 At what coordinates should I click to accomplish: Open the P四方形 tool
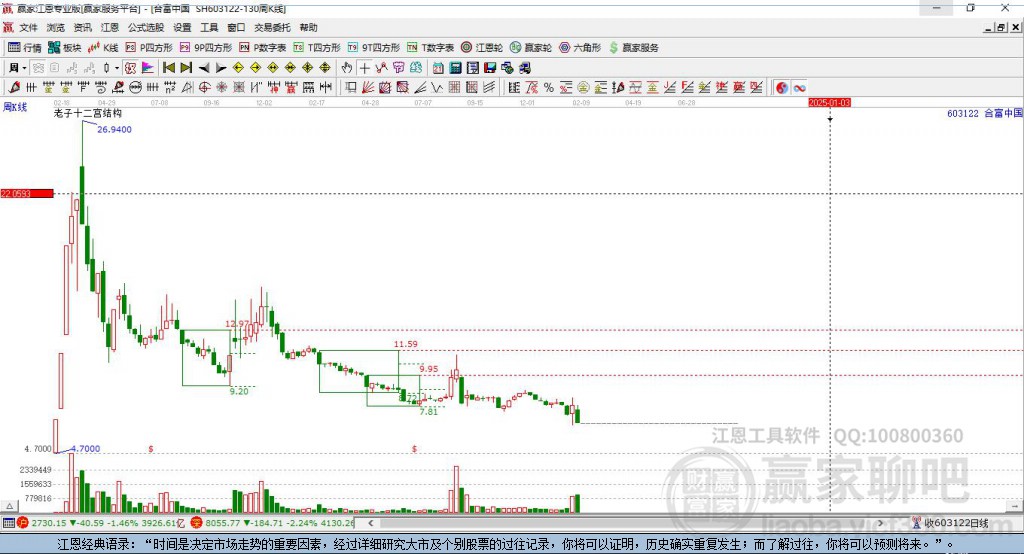(149, 48)
